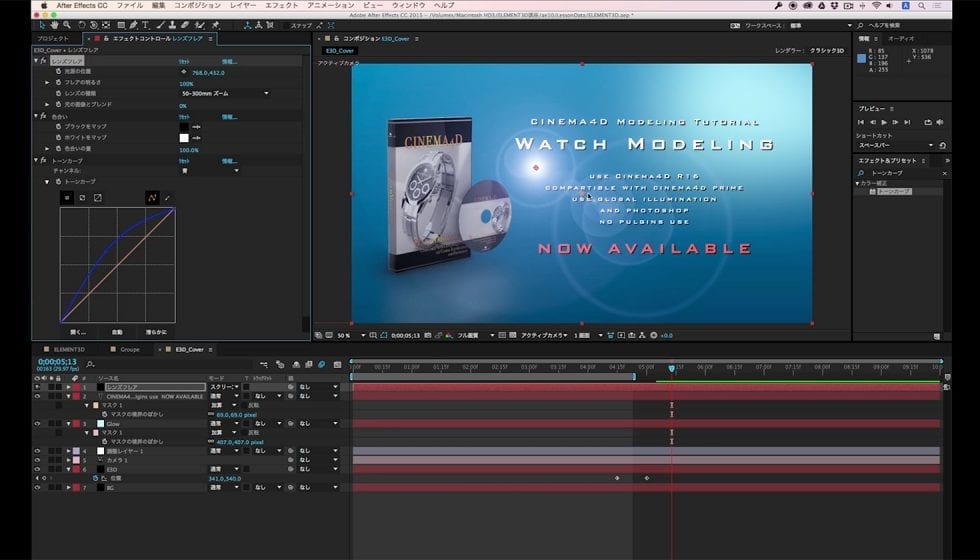Select the Roto Brush tool
980x560 pixels.
tap(199, 25)
